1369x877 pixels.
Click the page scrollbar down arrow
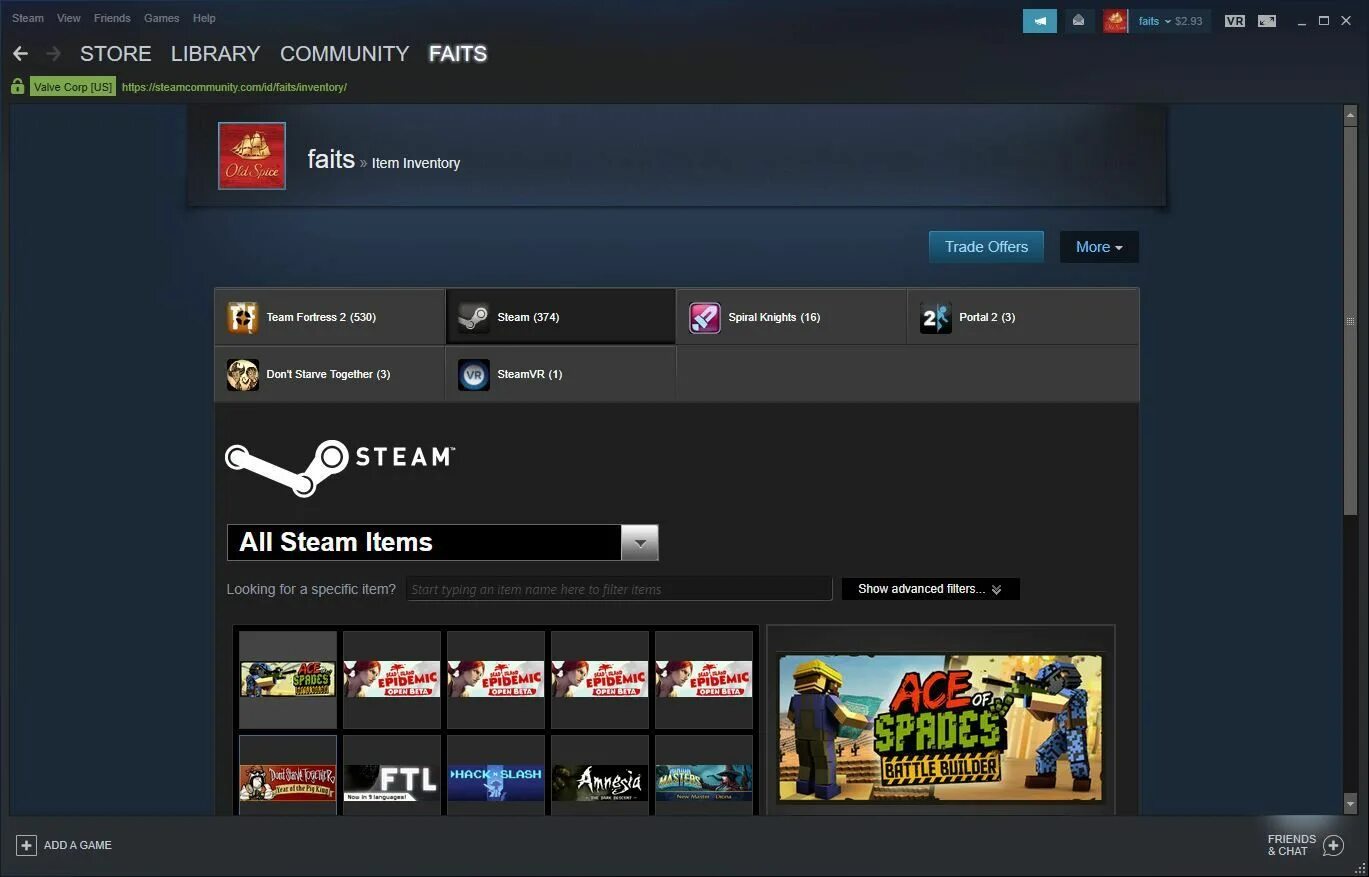(1350, 804)
